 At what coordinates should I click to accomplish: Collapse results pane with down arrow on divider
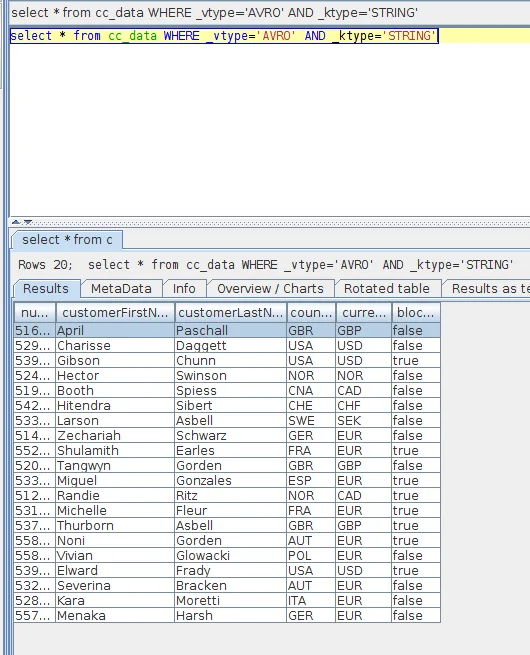pos(28,222)
